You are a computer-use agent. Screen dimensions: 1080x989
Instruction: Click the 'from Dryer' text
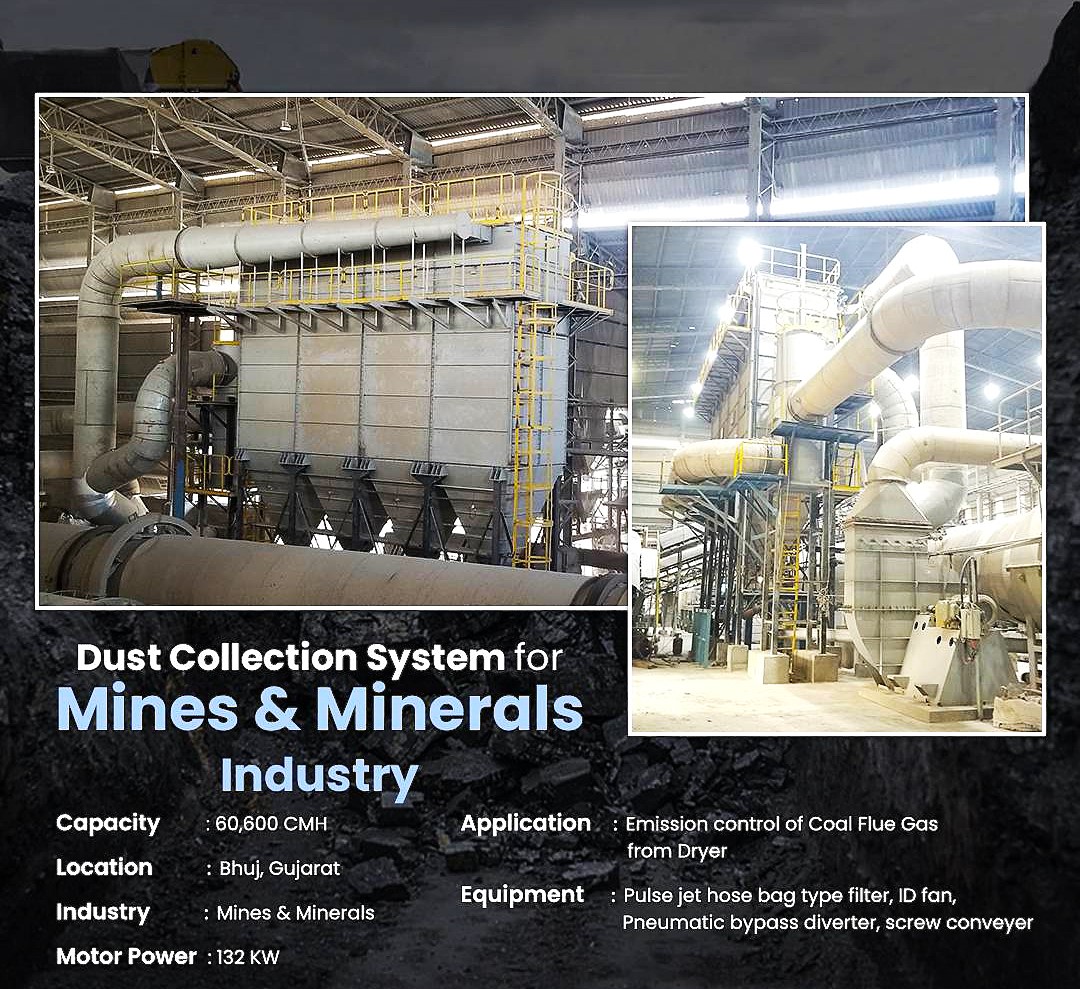coord(677,851)
